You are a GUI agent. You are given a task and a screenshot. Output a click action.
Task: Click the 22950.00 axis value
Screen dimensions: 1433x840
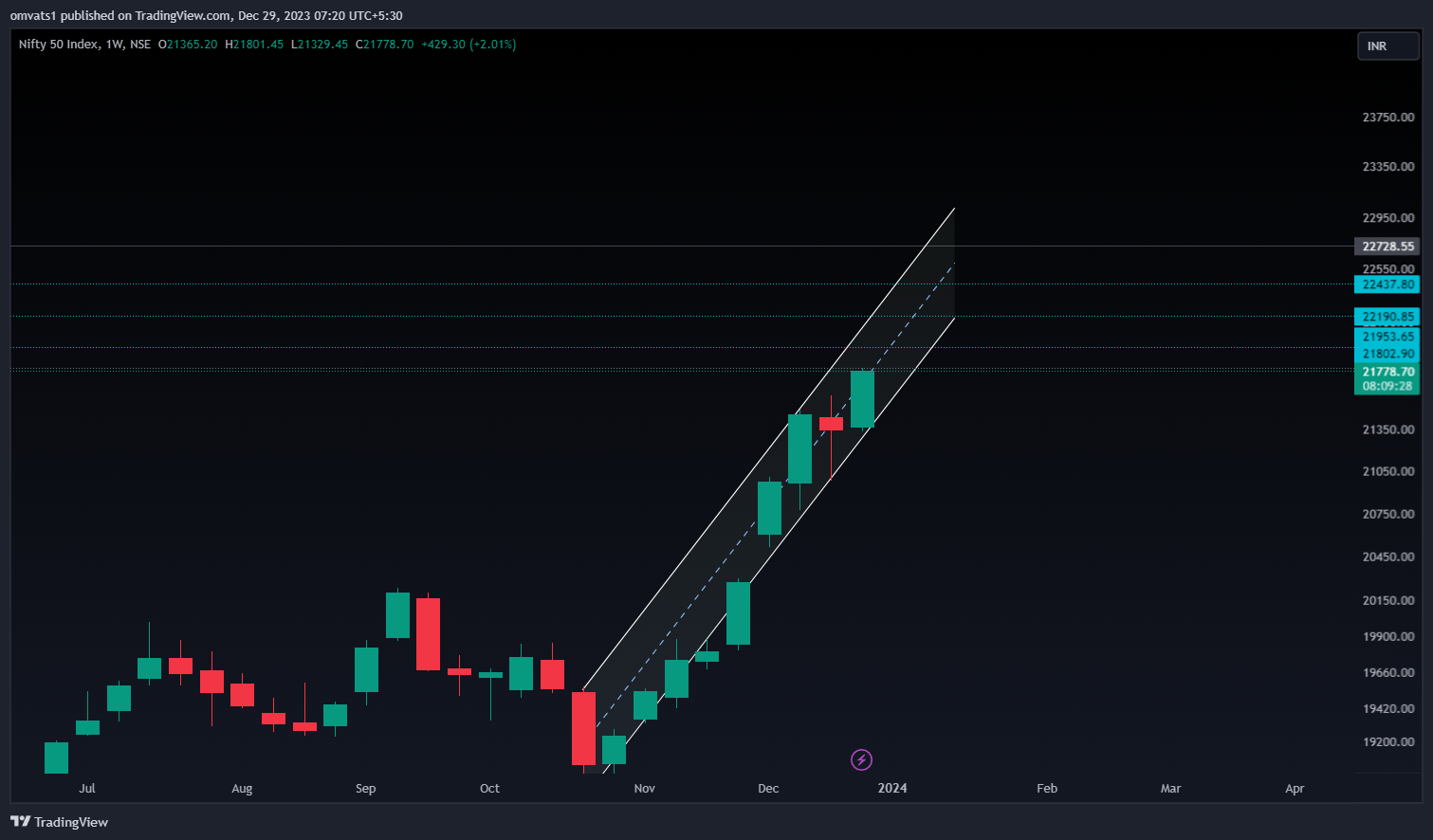[1388, 218]
